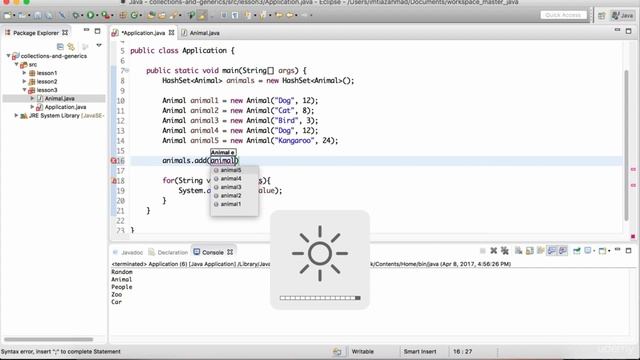The width and height of the screenshot is (640, 360).
Task: Collapse the collections-and-generics project
Action: click(x=9, y=56)
